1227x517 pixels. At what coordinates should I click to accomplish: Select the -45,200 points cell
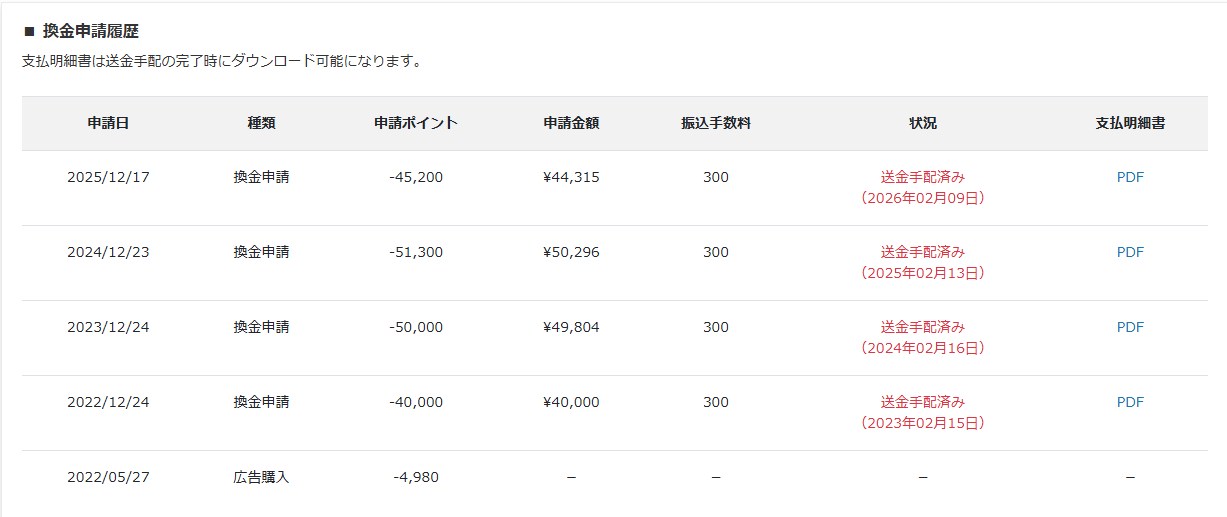coord(416,177)
